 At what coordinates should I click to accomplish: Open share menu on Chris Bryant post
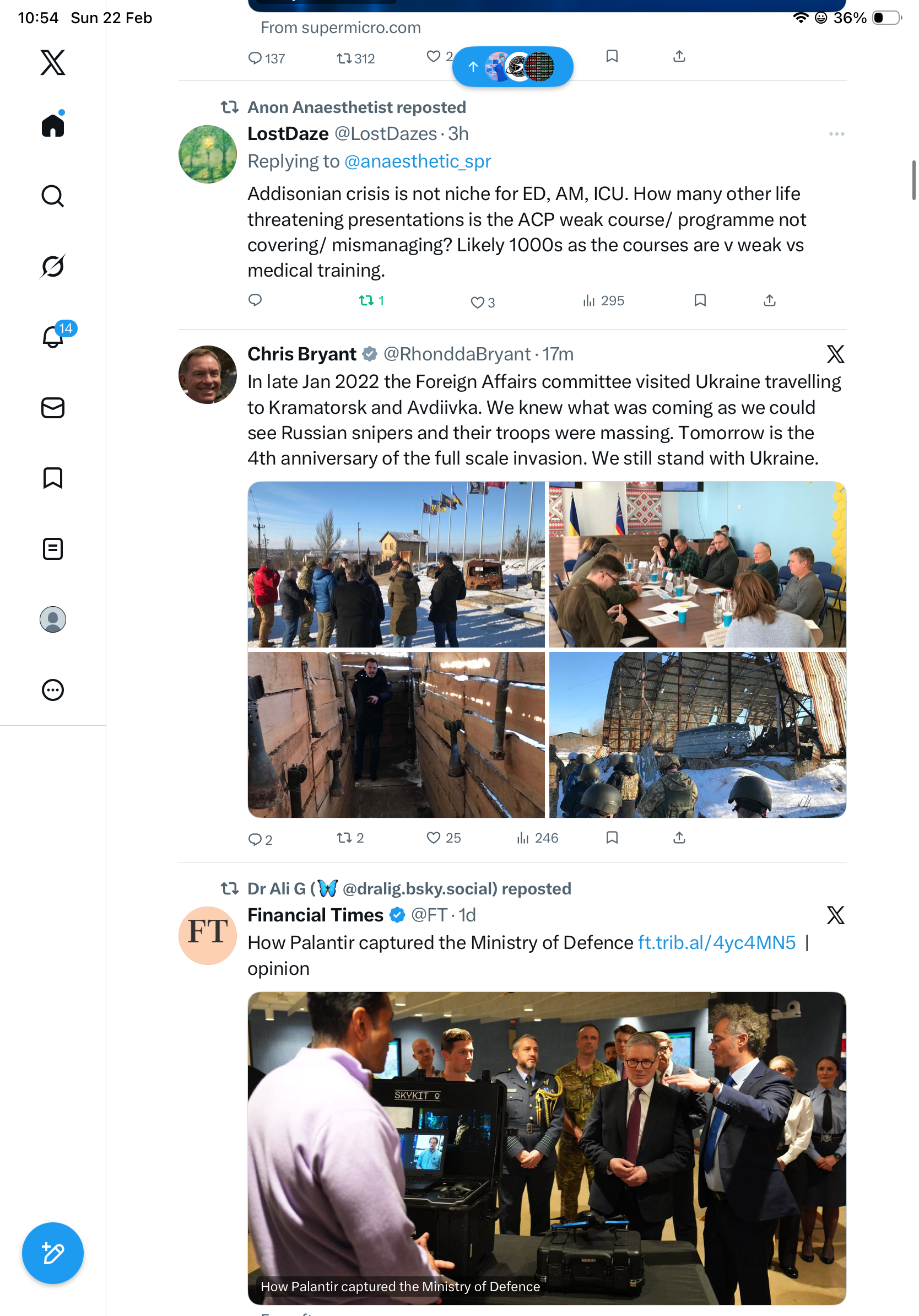[679, 838]
